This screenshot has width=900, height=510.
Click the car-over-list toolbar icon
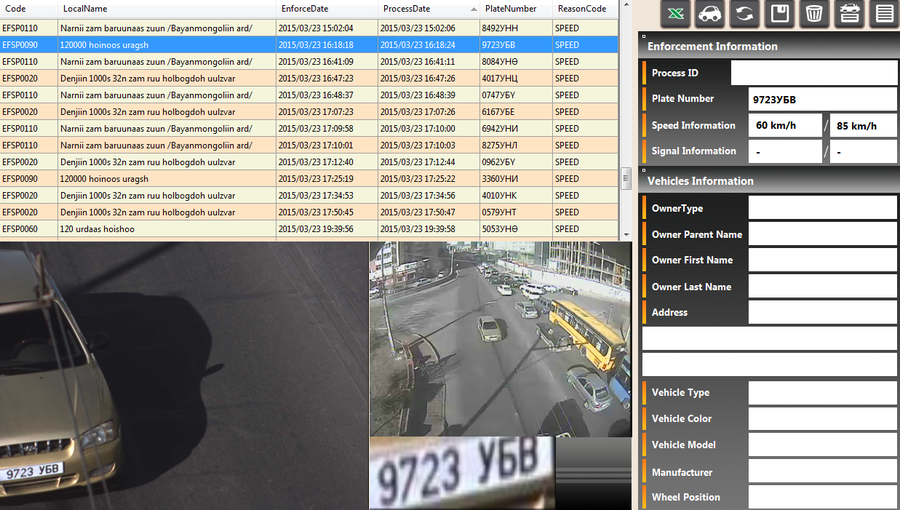click(849, 14)
